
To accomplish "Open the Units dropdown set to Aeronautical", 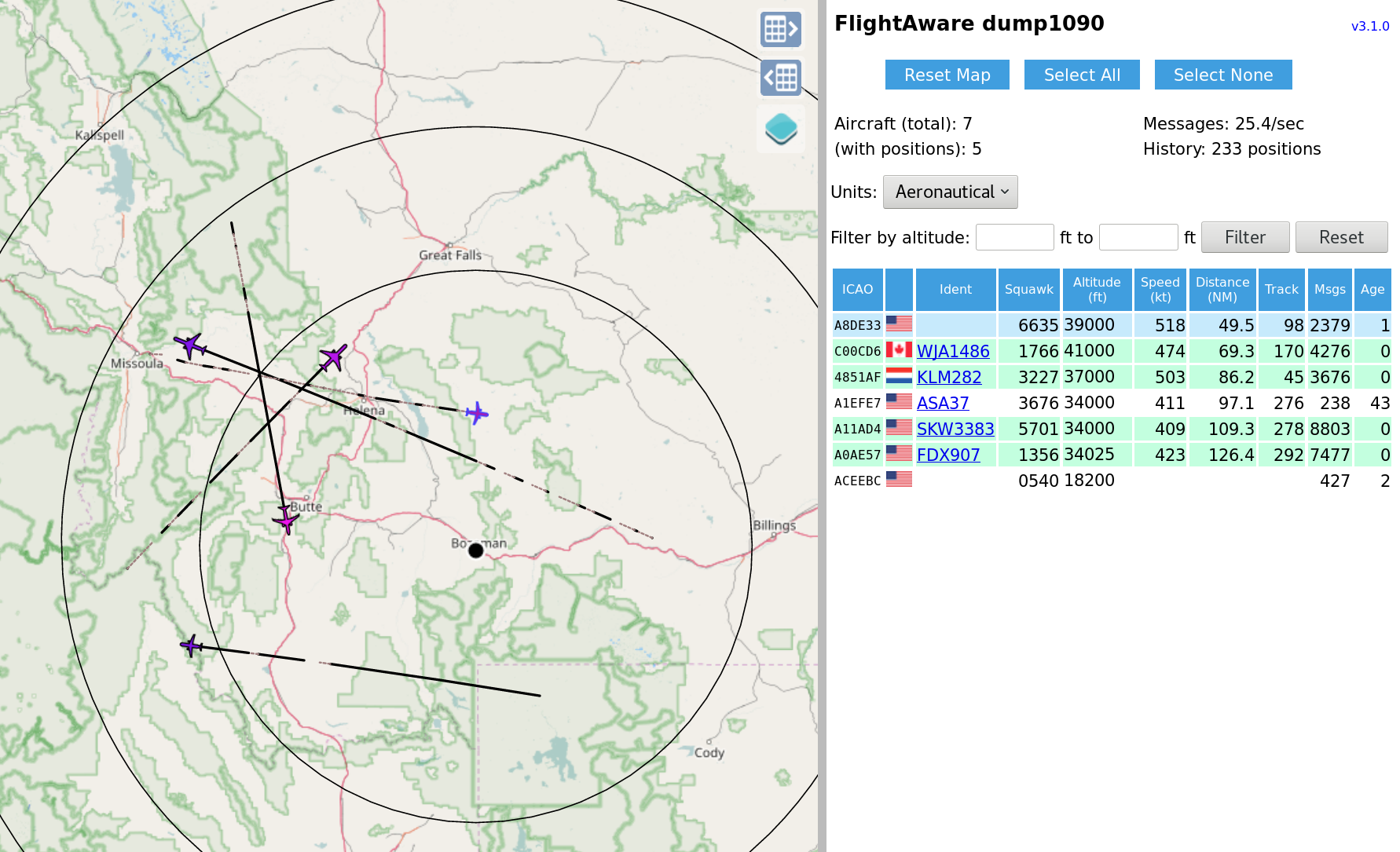I will coord(950,192).
